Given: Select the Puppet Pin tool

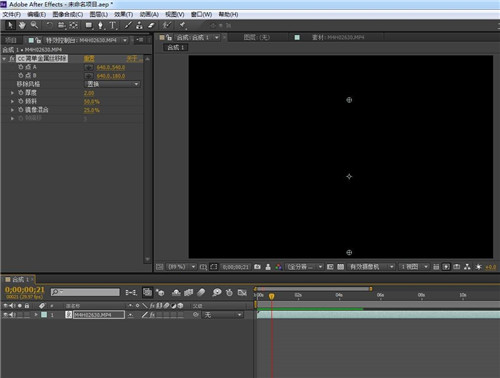Looking at the screenshot, I should click(x=182, y=25).
